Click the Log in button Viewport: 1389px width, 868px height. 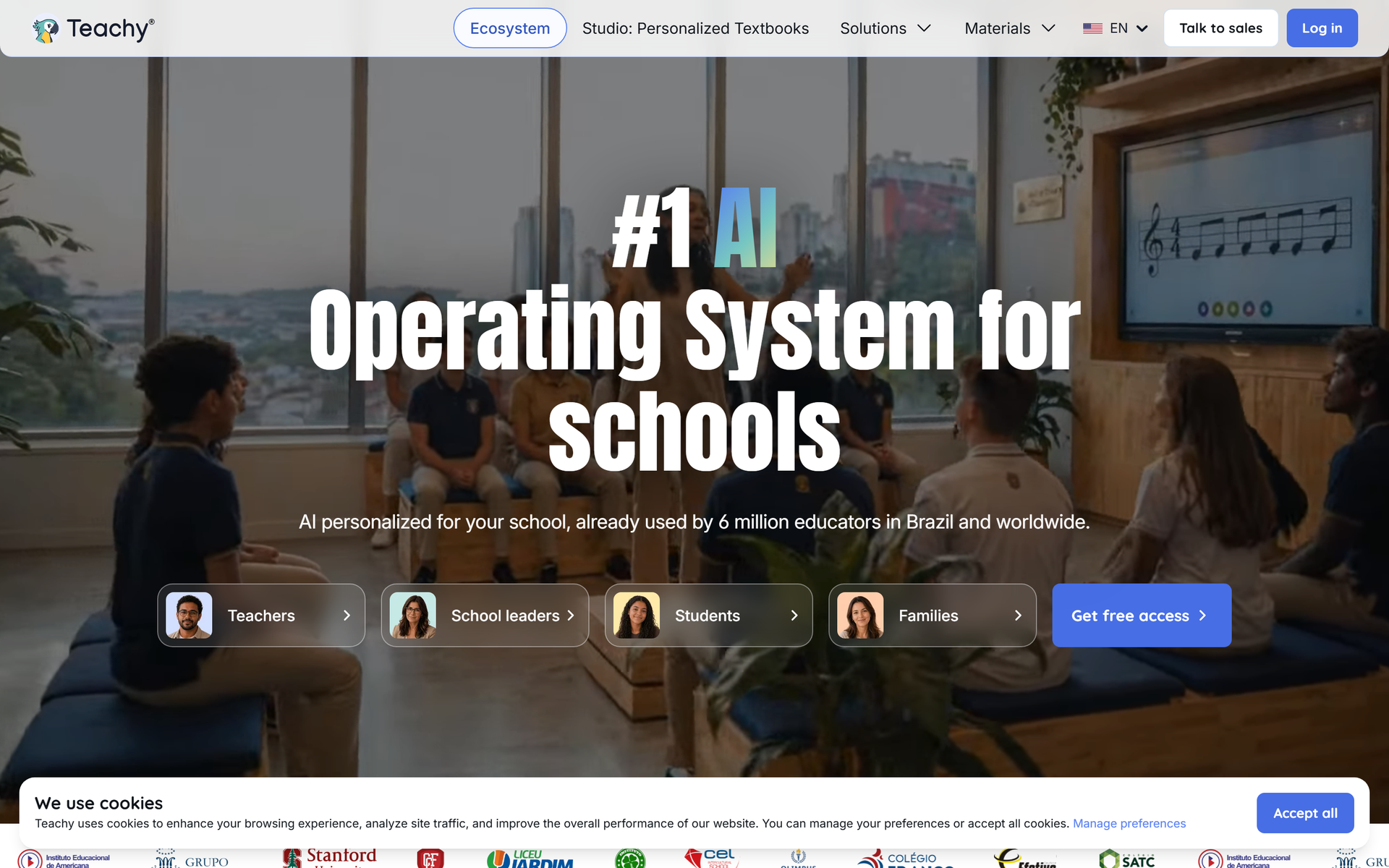(x=1322, y=28)
